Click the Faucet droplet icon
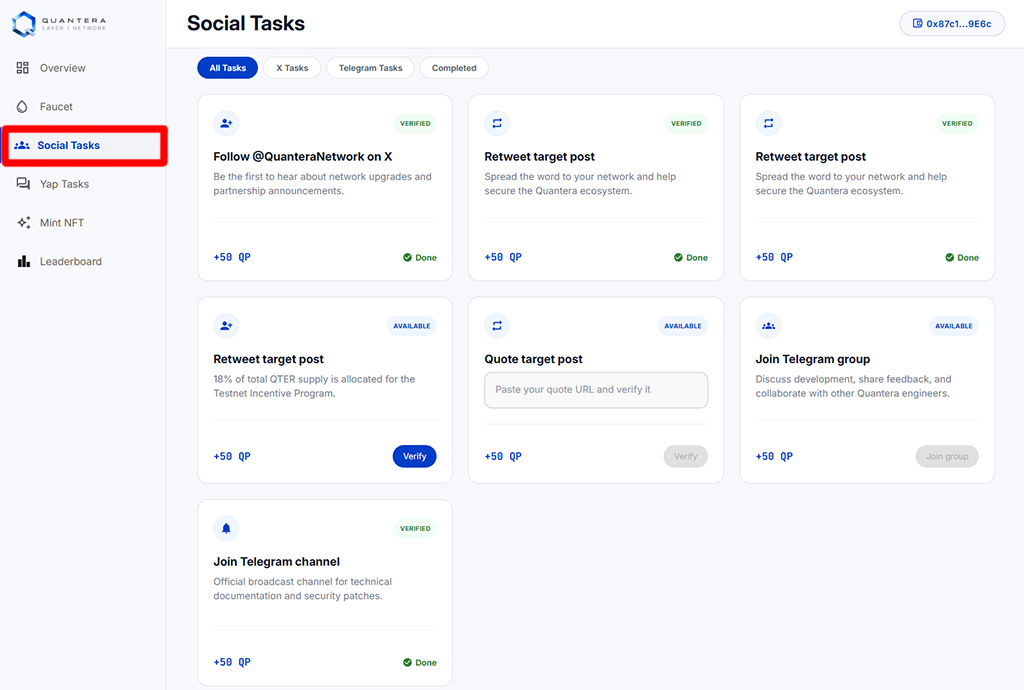The height and width of the screenshot is (690, 1024). [x=22, y=106]
